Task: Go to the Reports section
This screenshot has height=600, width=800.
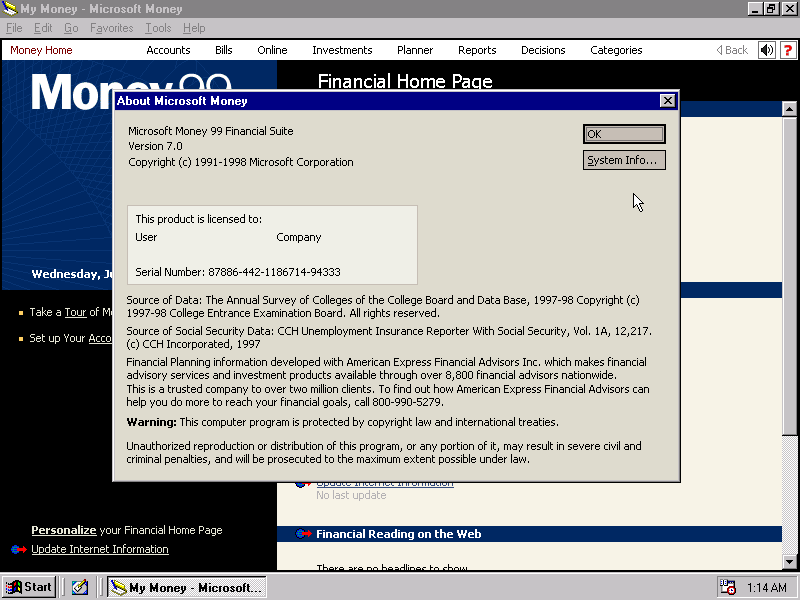Action: 477,50
